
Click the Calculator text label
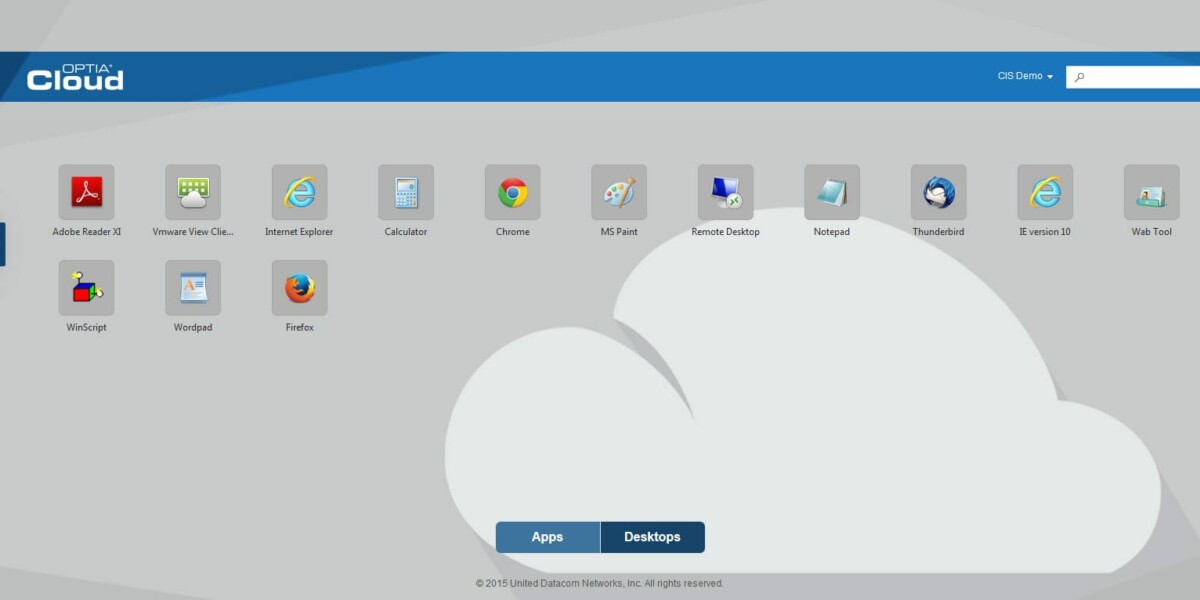point(406,232)
